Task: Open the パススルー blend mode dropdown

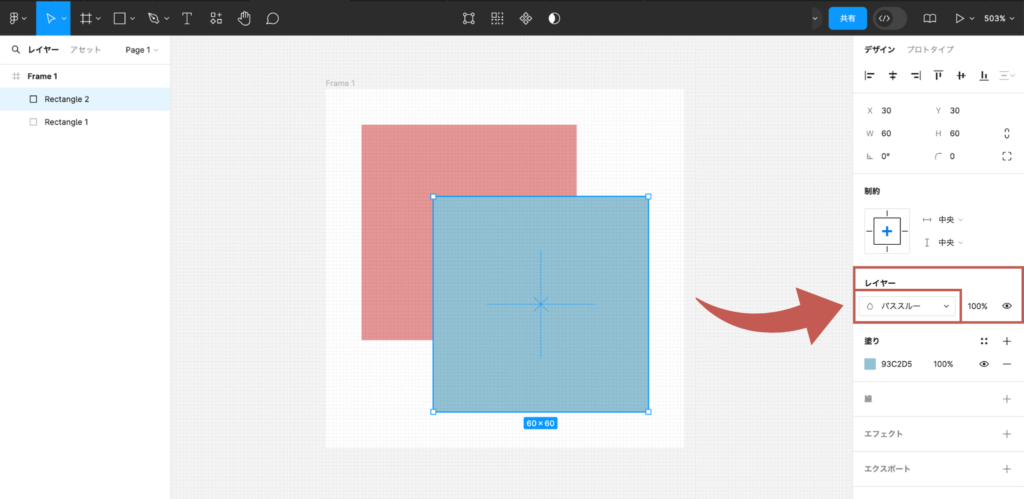Action: (x=908, y=306)
